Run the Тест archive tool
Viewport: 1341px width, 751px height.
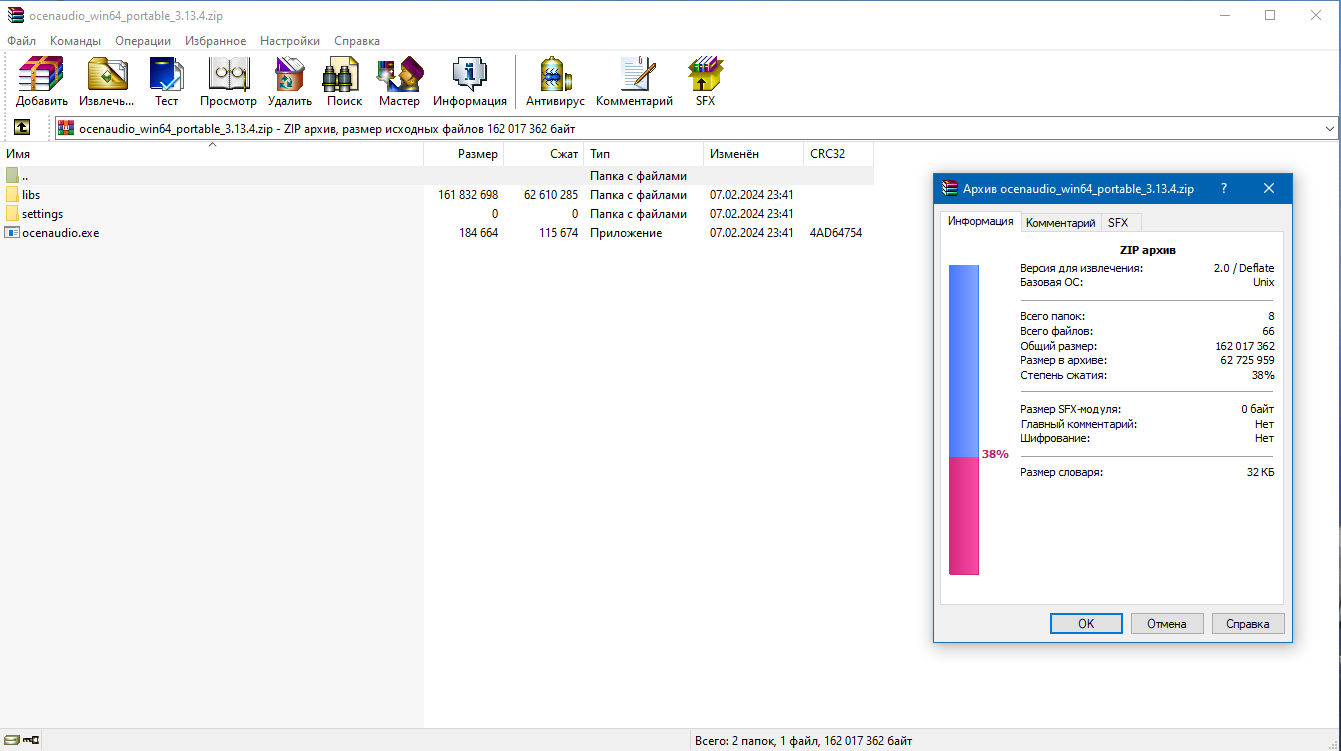[166, 82]
